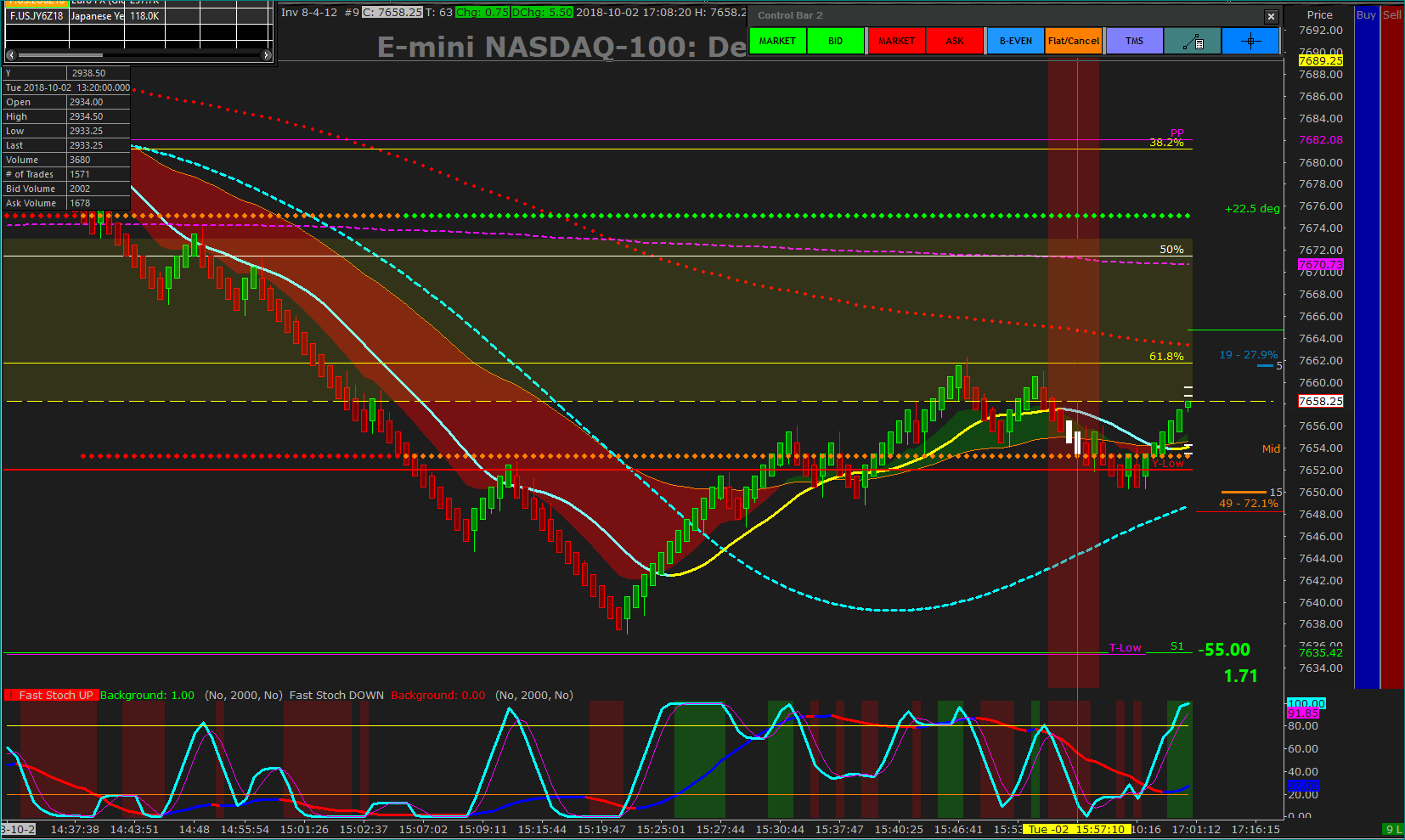Click the current price 7658.25 marker
Viewport: 1405px width, 840px height.
point(1321,401)
